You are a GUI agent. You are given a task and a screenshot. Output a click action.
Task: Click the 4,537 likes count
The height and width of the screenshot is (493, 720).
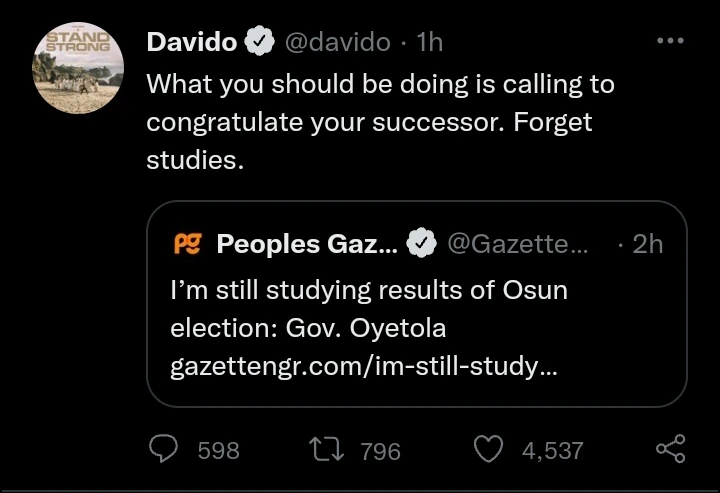(x=552, y=451)
